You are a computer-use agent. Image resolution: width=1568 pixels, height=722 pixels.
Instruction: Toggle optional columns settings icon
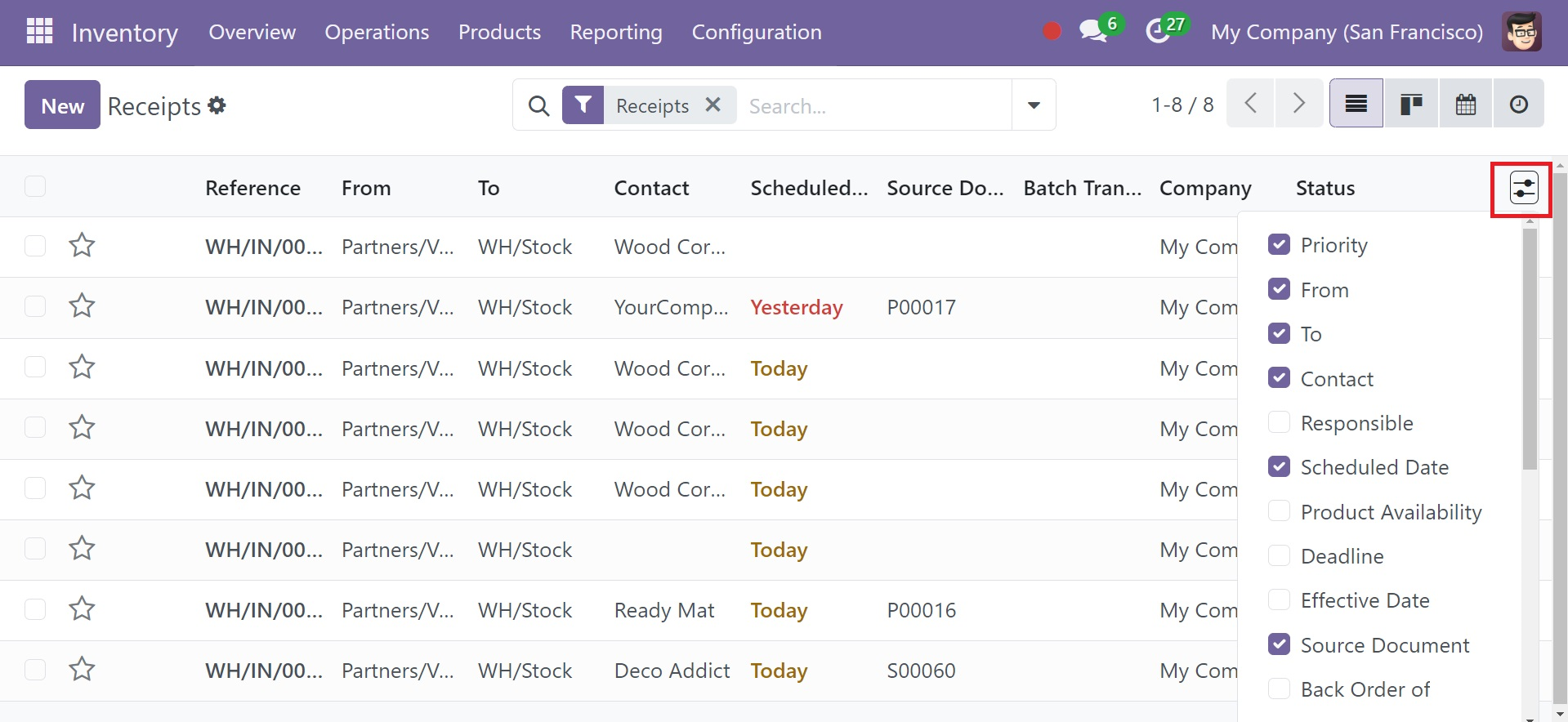pos(1523,188)
